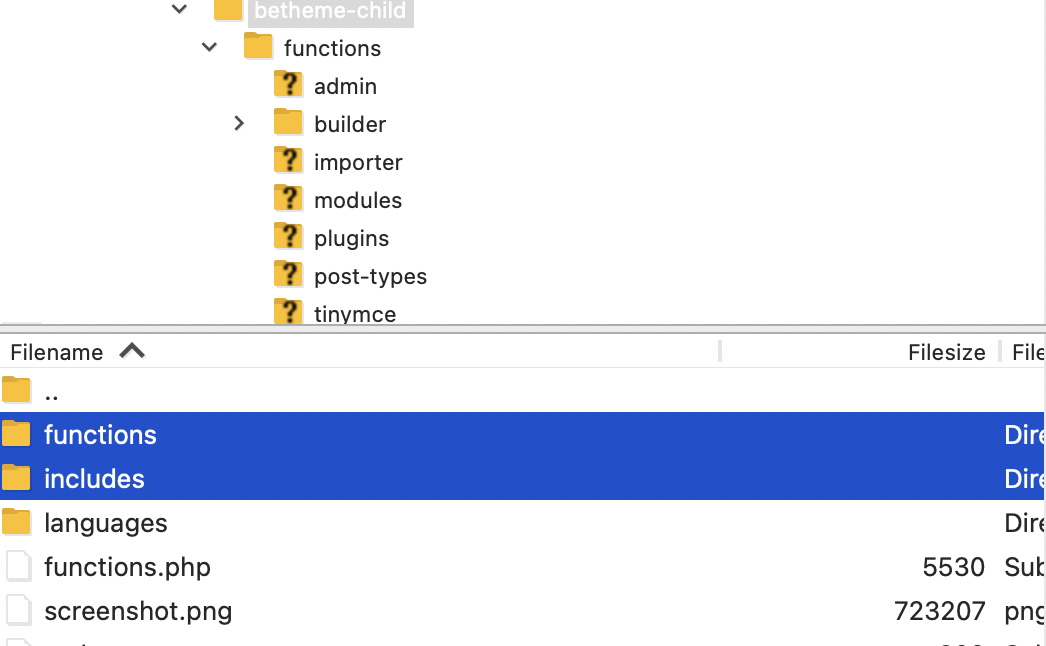
Task: Click the post-types question-mark folder icon
Action: pos(288,275)
